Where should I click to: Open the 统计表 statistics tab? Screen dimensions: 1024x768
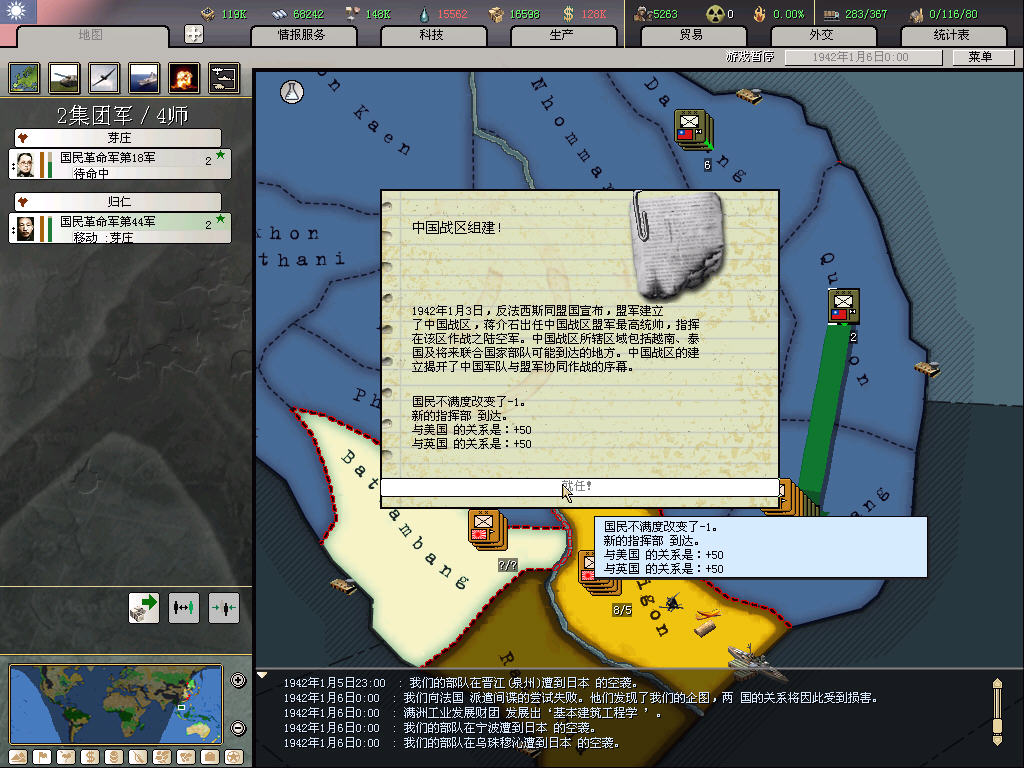click(x=952, y=35)
